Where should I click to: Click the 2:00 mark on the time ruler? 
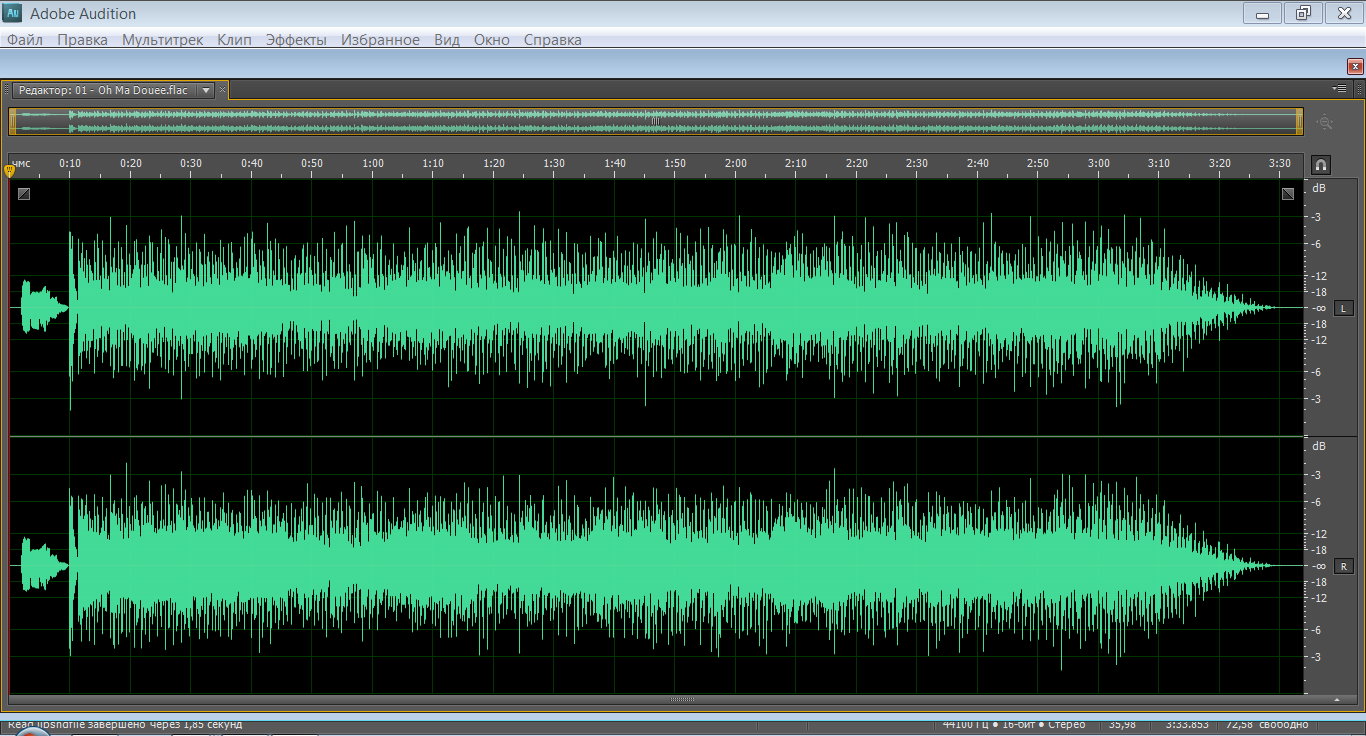(x=736, y=165)
